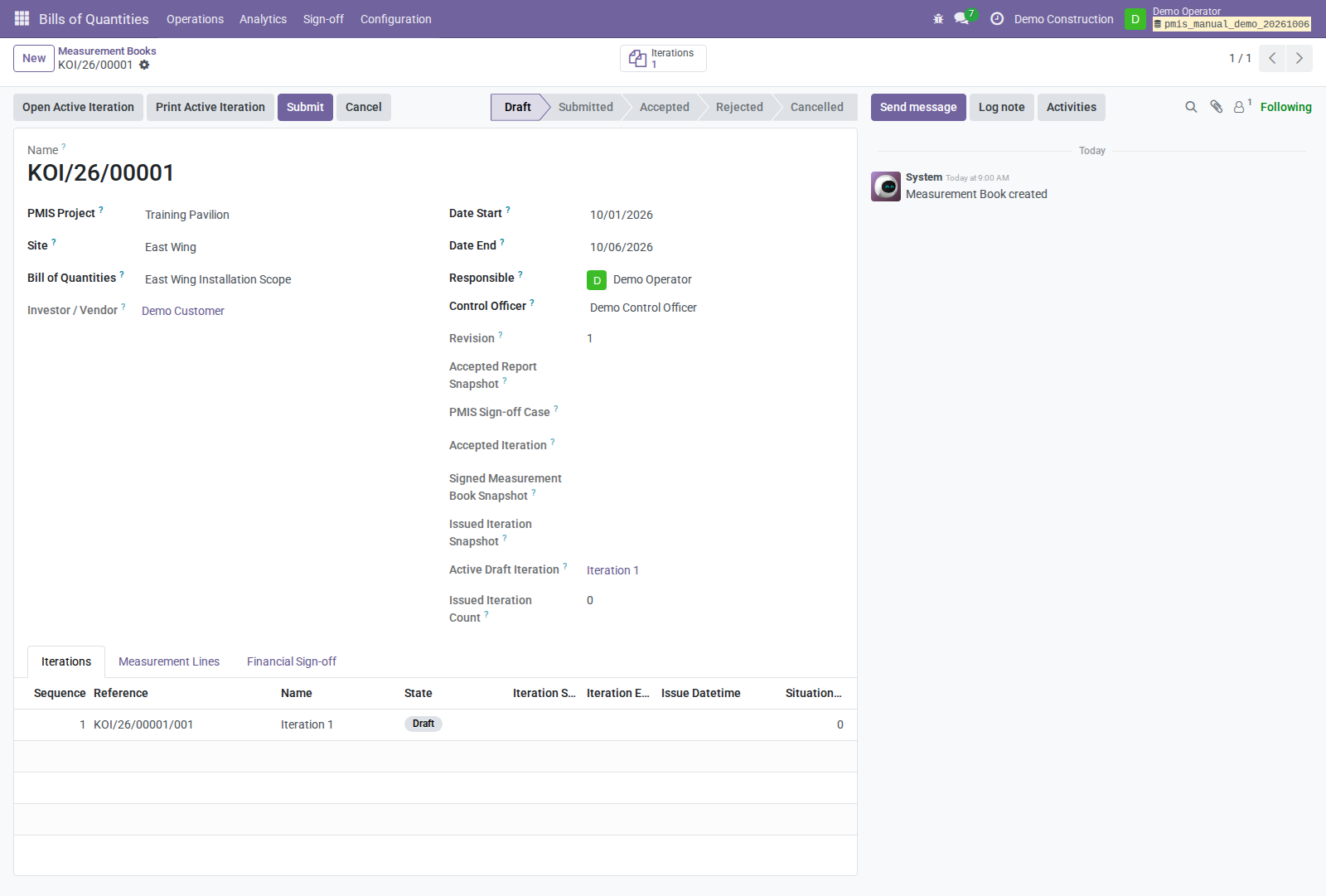Click Open Active Iteration button
The image size is (1326, 896).
[x=78, y=107]
